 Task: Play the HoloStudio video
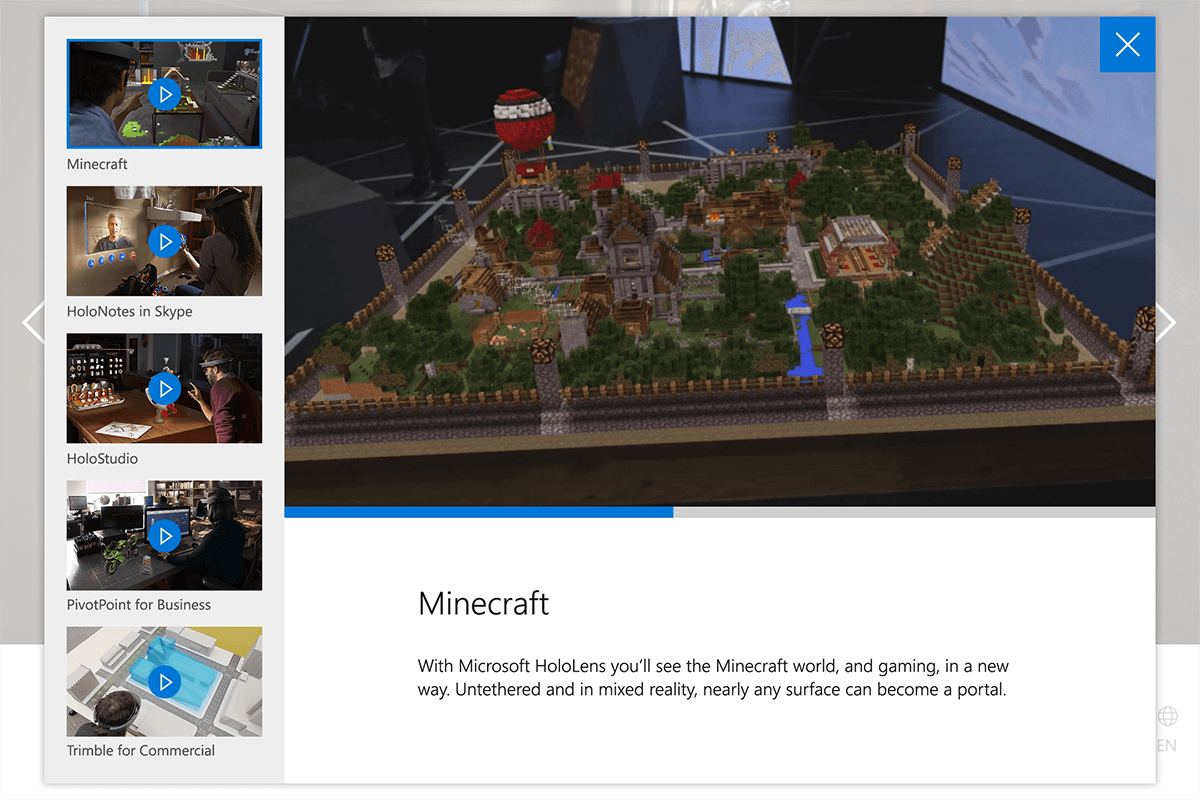click(164, 388)
